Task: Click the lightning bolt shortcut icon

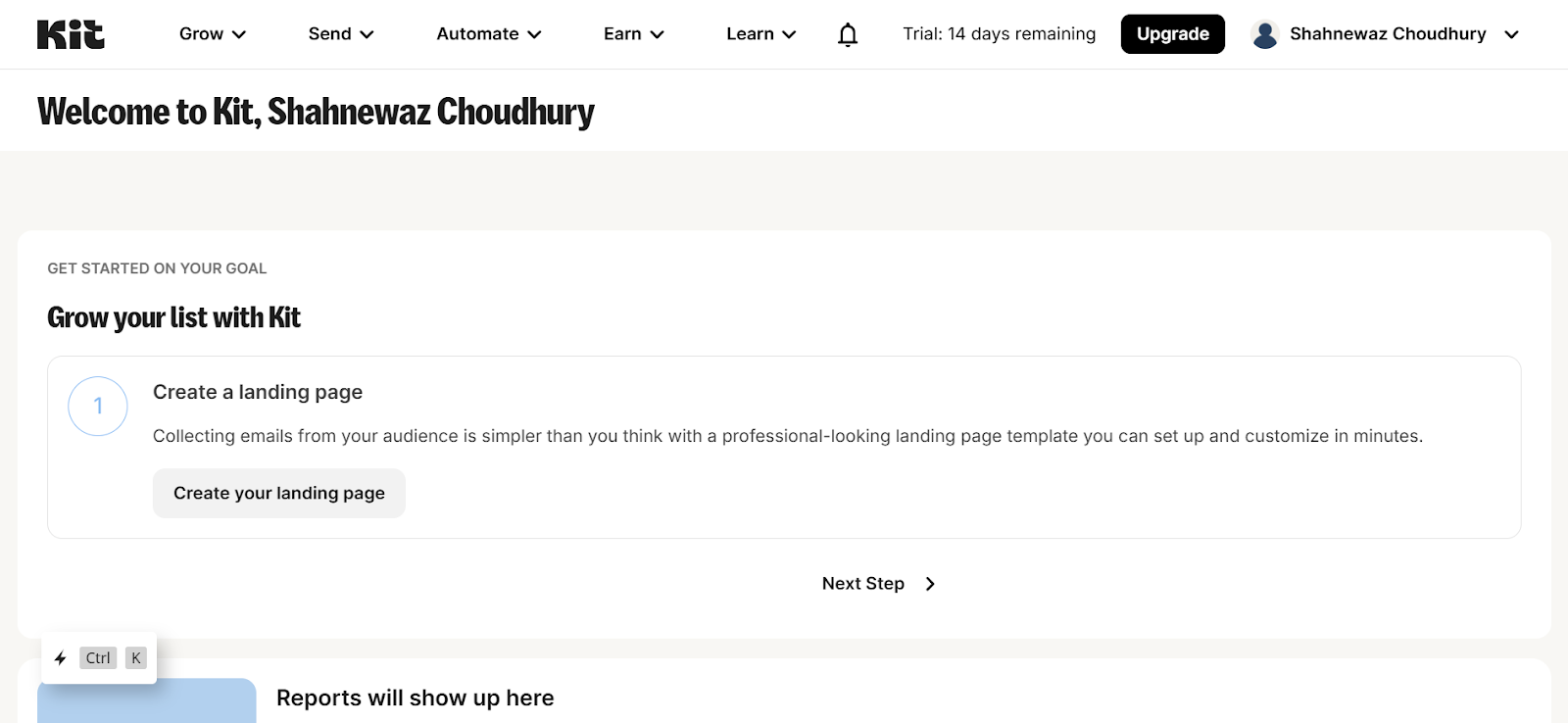Action: point(61,658)
